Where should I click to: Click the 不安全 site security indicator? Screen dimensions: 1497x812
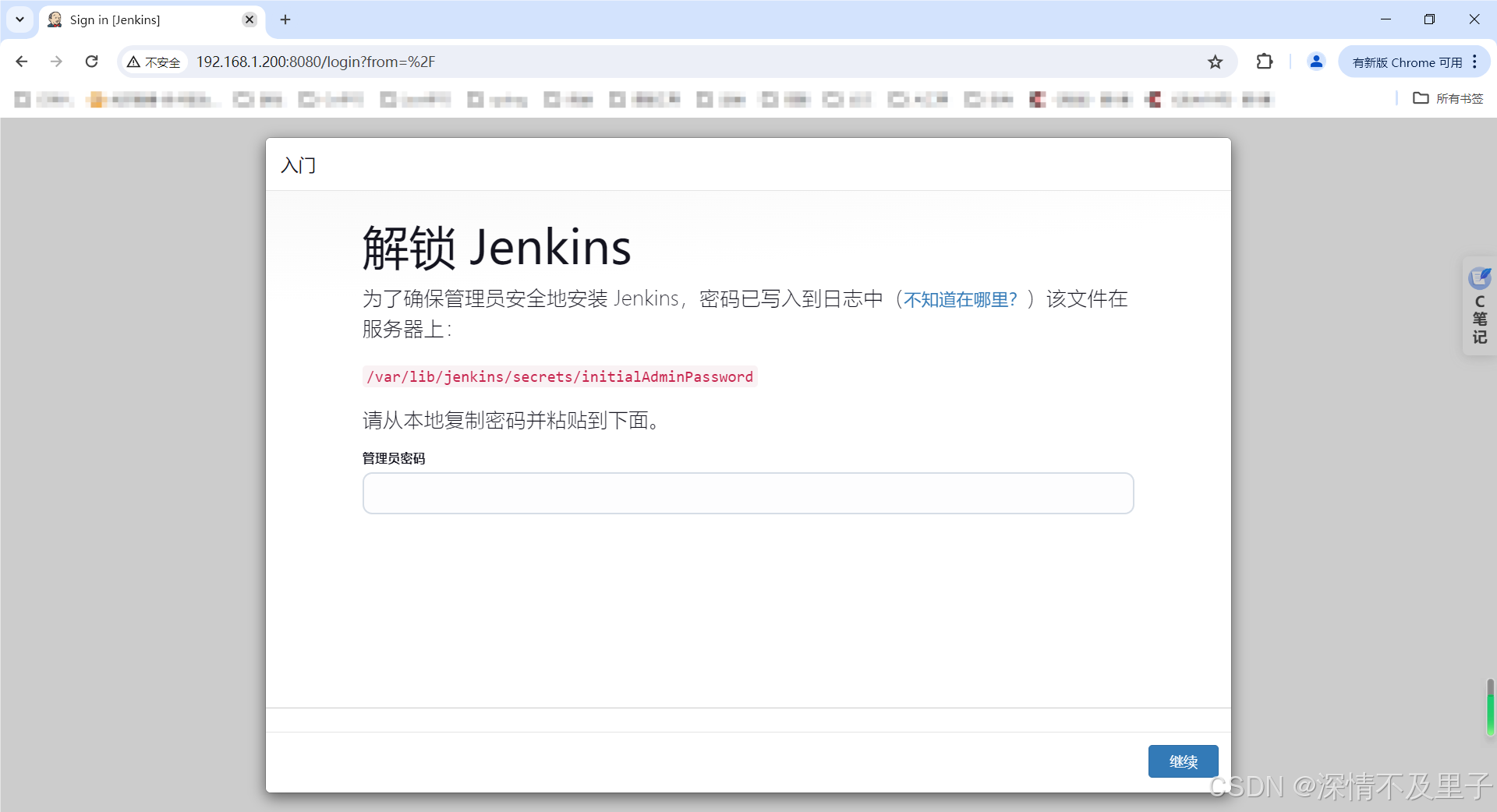point(154,62)
